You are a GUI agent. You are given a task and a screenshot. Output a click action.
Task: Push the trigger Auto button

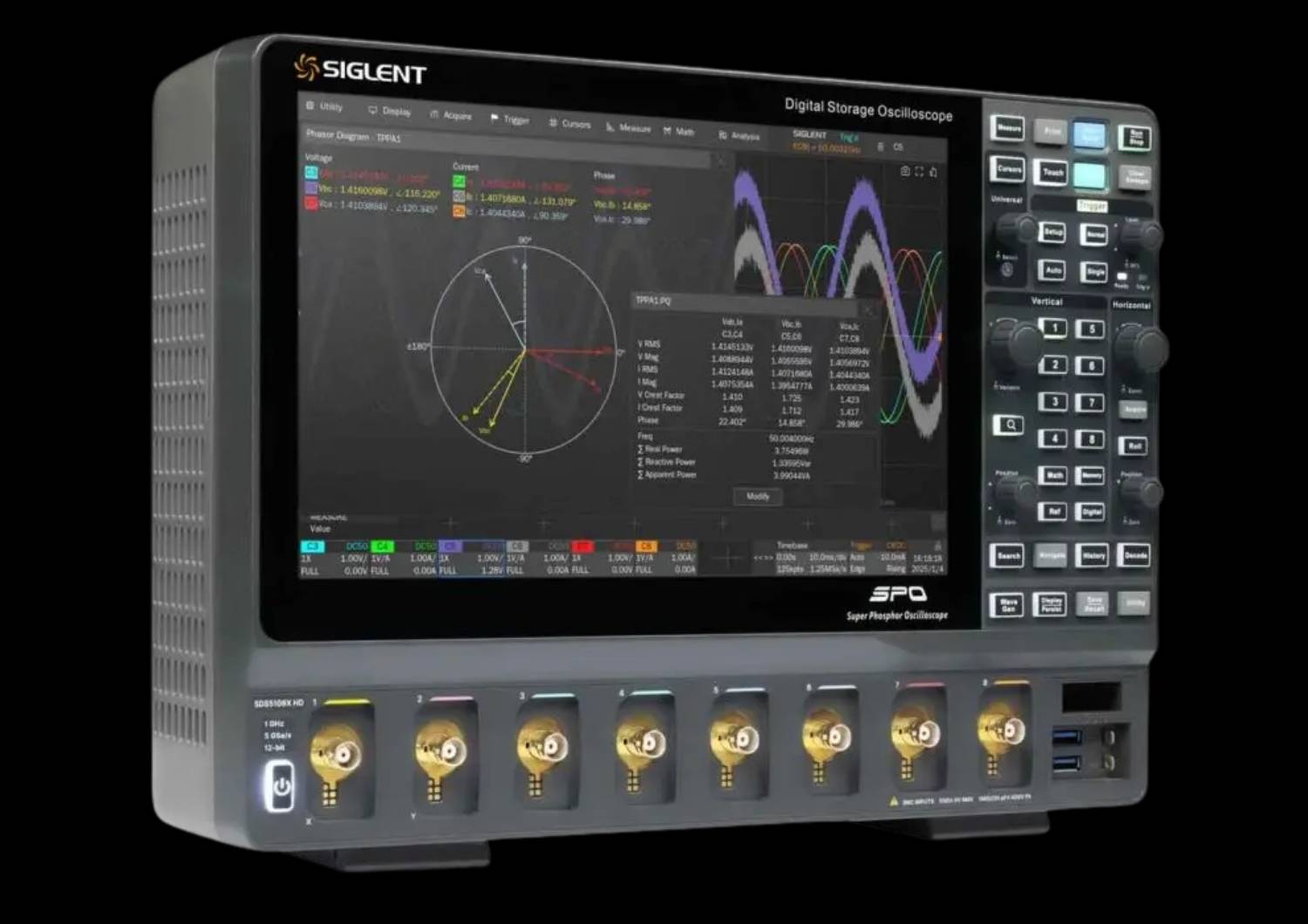click(1053, 270)
